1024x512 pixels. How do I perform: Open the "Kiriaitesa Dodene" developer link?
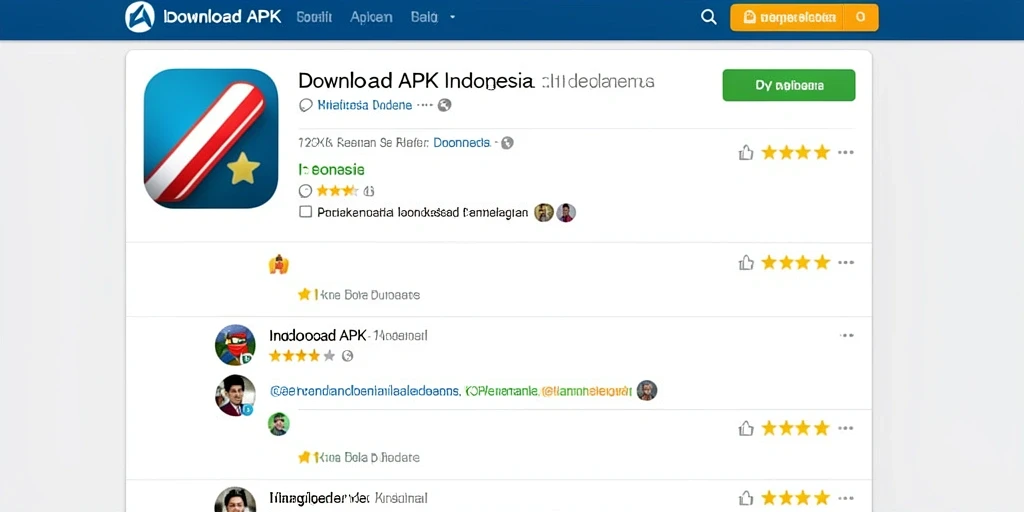coord(364,105)
